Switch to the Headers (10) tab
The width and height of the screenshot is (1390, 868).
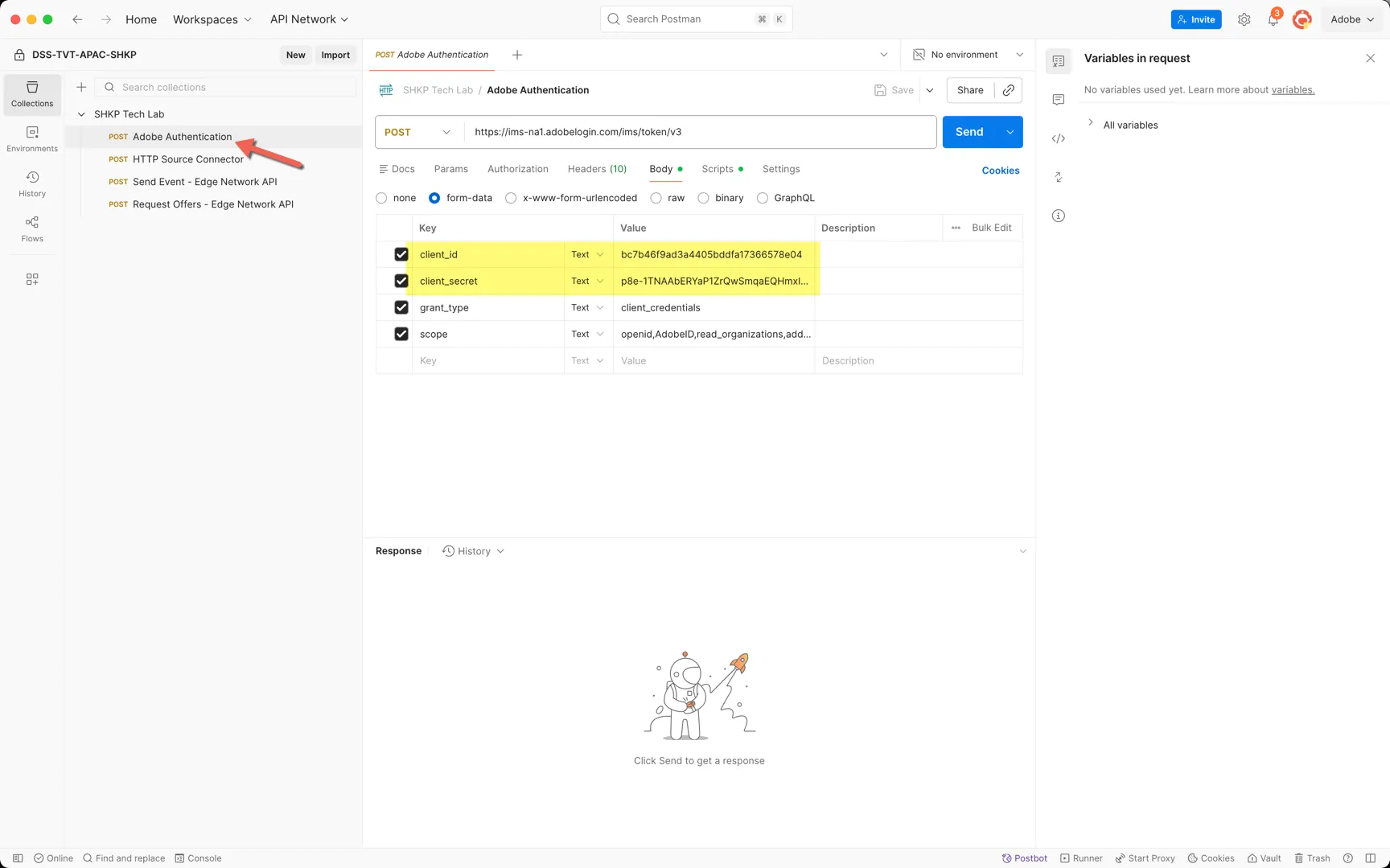pos(597,169)
